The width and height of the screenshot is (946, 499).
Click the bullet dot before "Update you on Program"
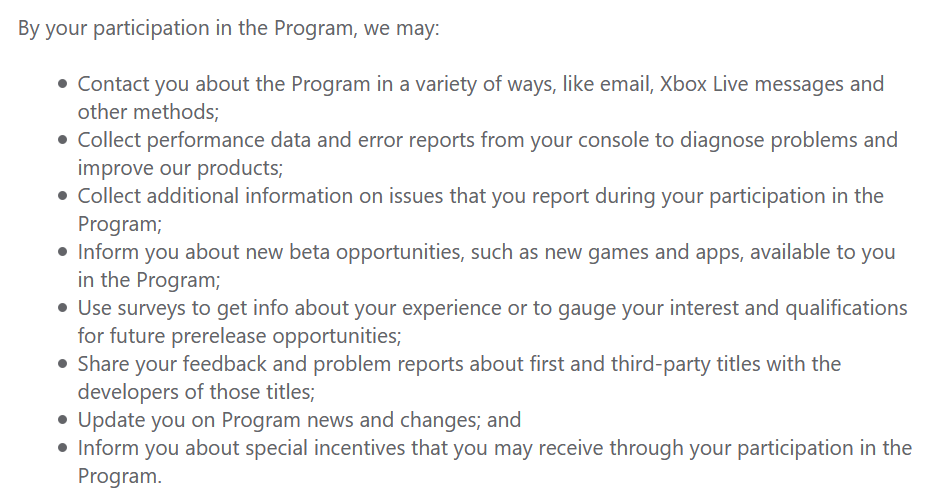coord(64,421)
